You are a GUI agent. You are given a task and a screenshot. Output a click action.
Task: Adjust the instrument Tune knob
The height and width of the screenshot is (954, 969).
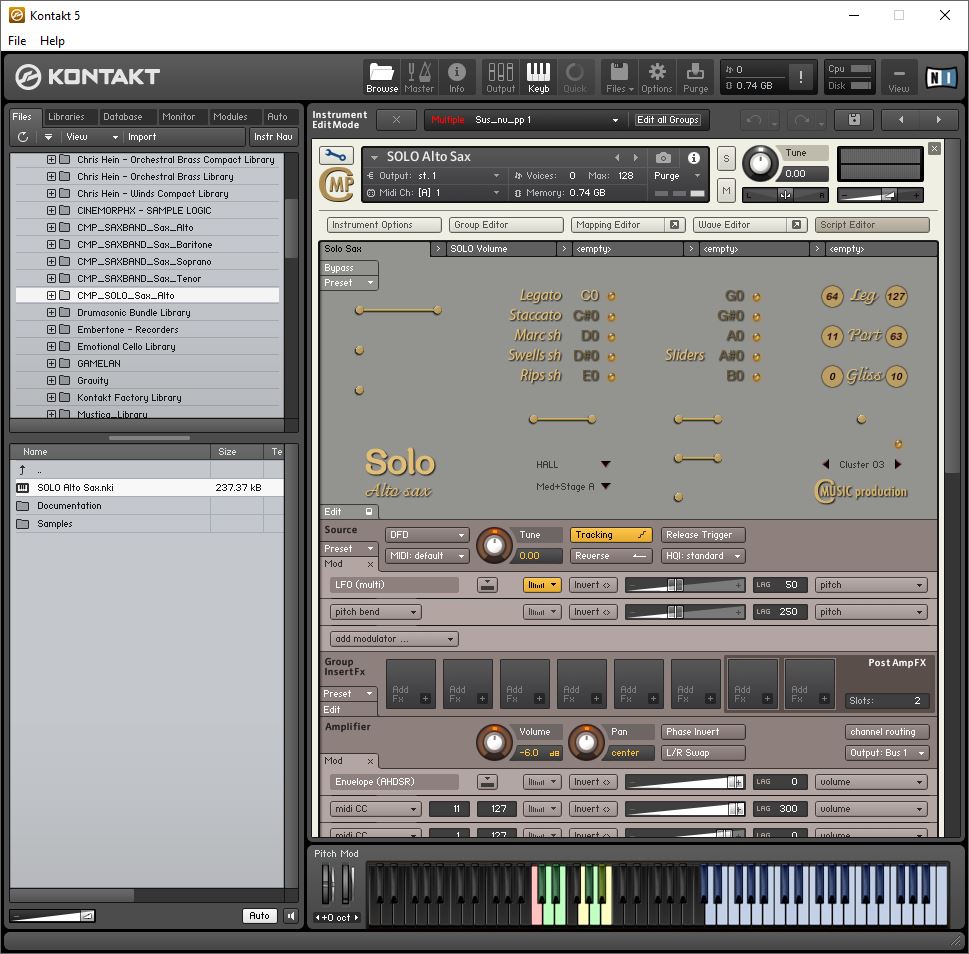(760, 164)
